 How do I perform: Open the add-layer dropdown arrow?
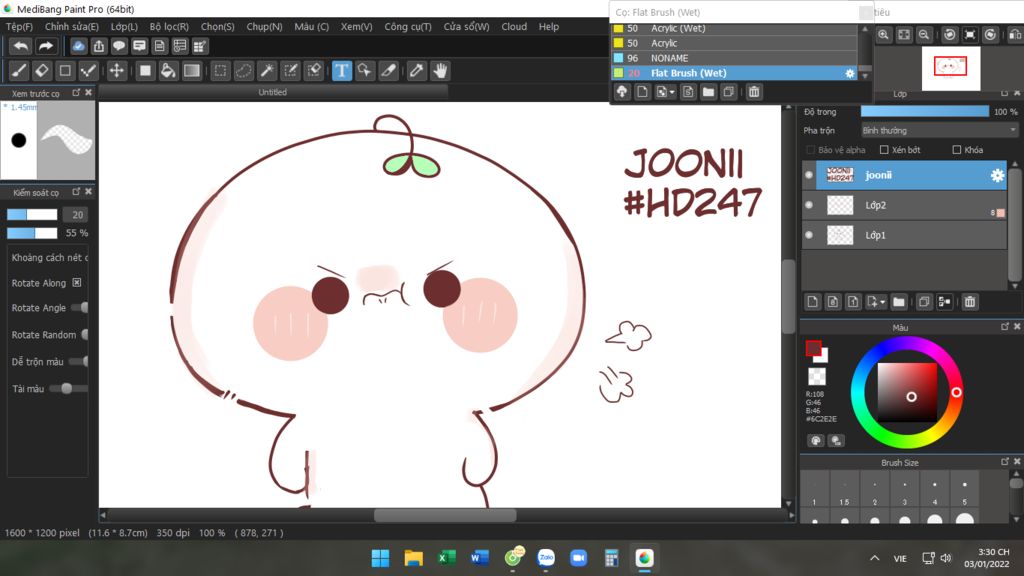[x=882, y=302]
